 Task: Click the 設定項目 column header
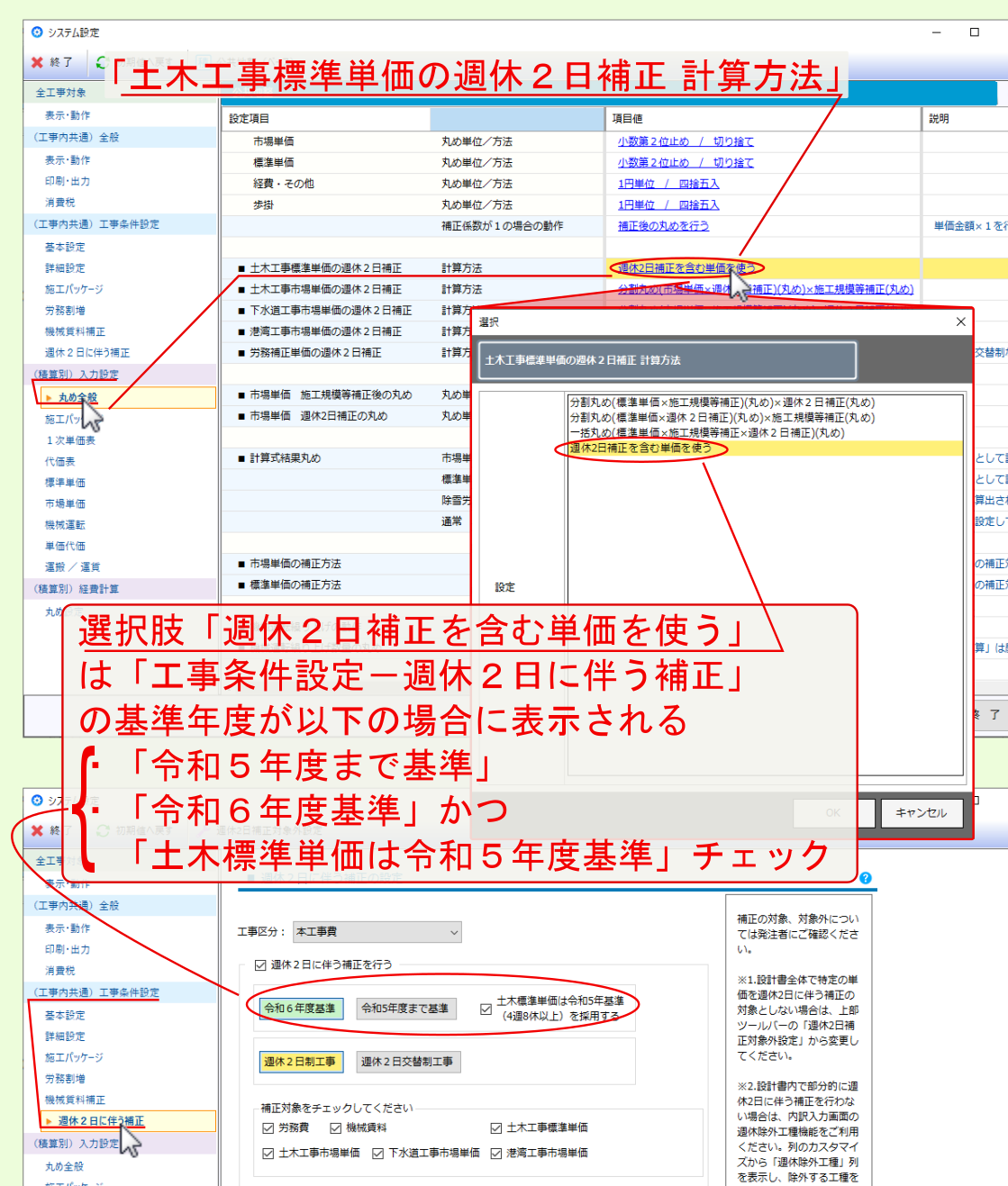point(326,119)
